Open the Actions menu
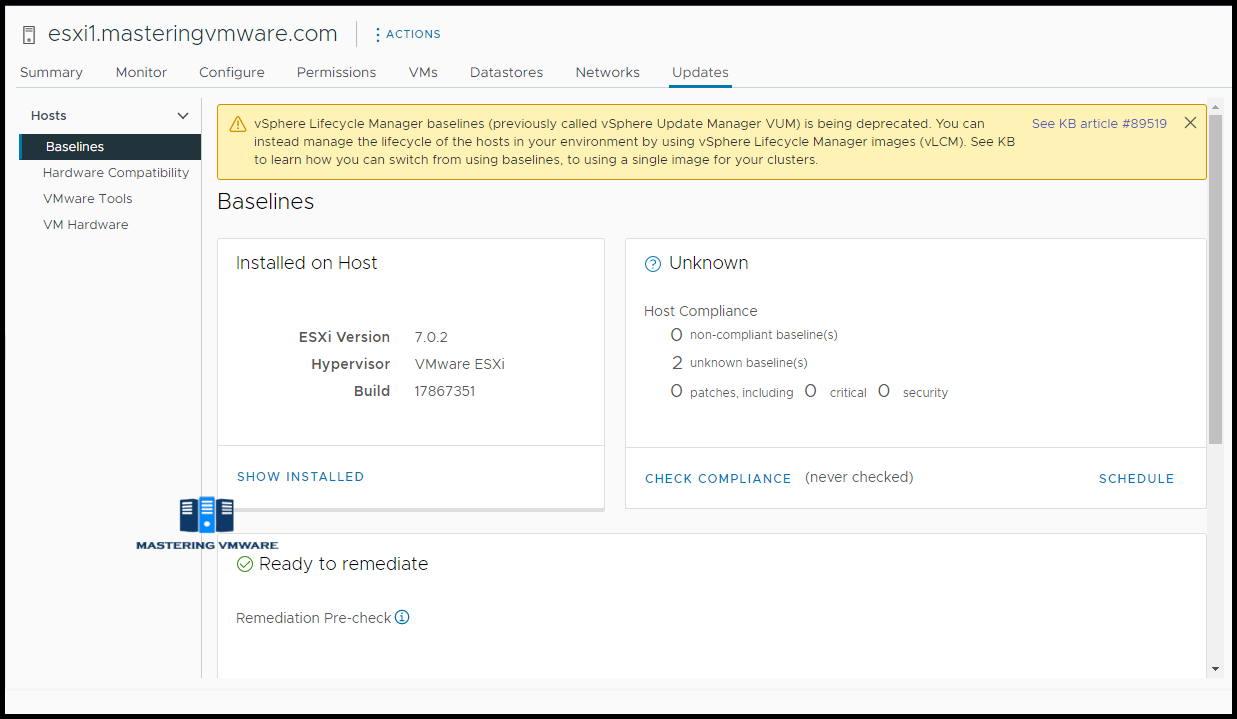The image size is (1237, 719). tap(408, 34)
